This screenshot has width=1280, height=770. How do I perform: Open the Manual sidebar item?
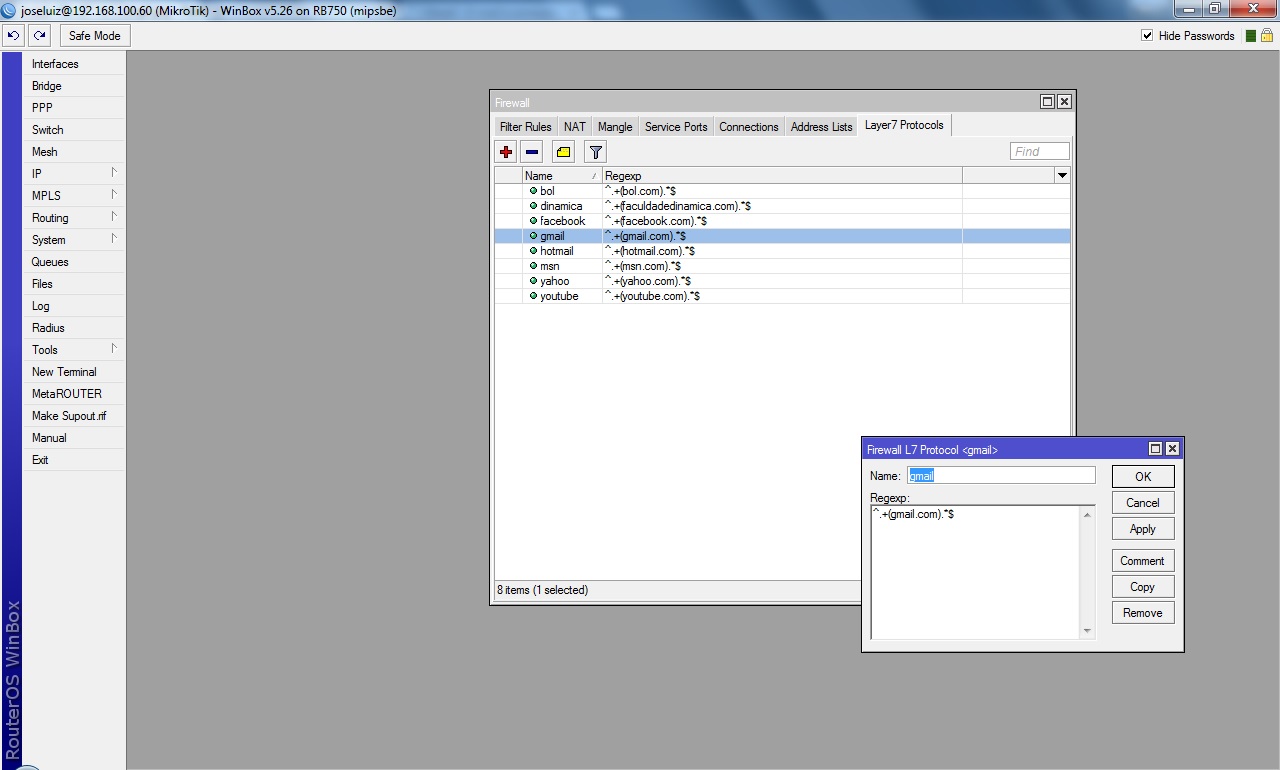[x=74, y=438]
